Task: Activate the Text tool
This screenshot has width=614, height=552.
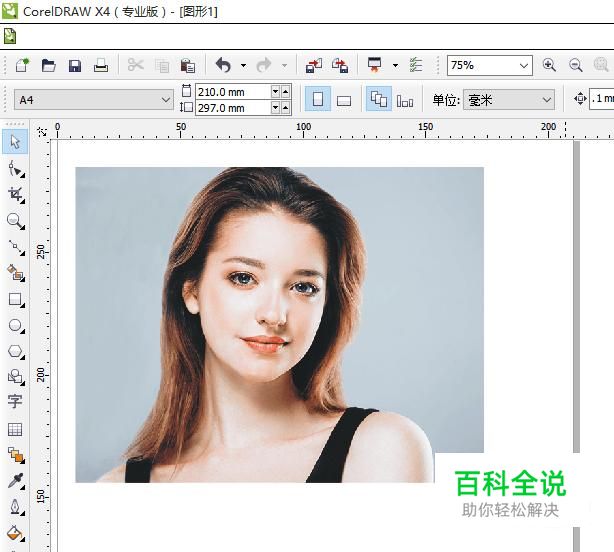Action: tap(15, 402)
